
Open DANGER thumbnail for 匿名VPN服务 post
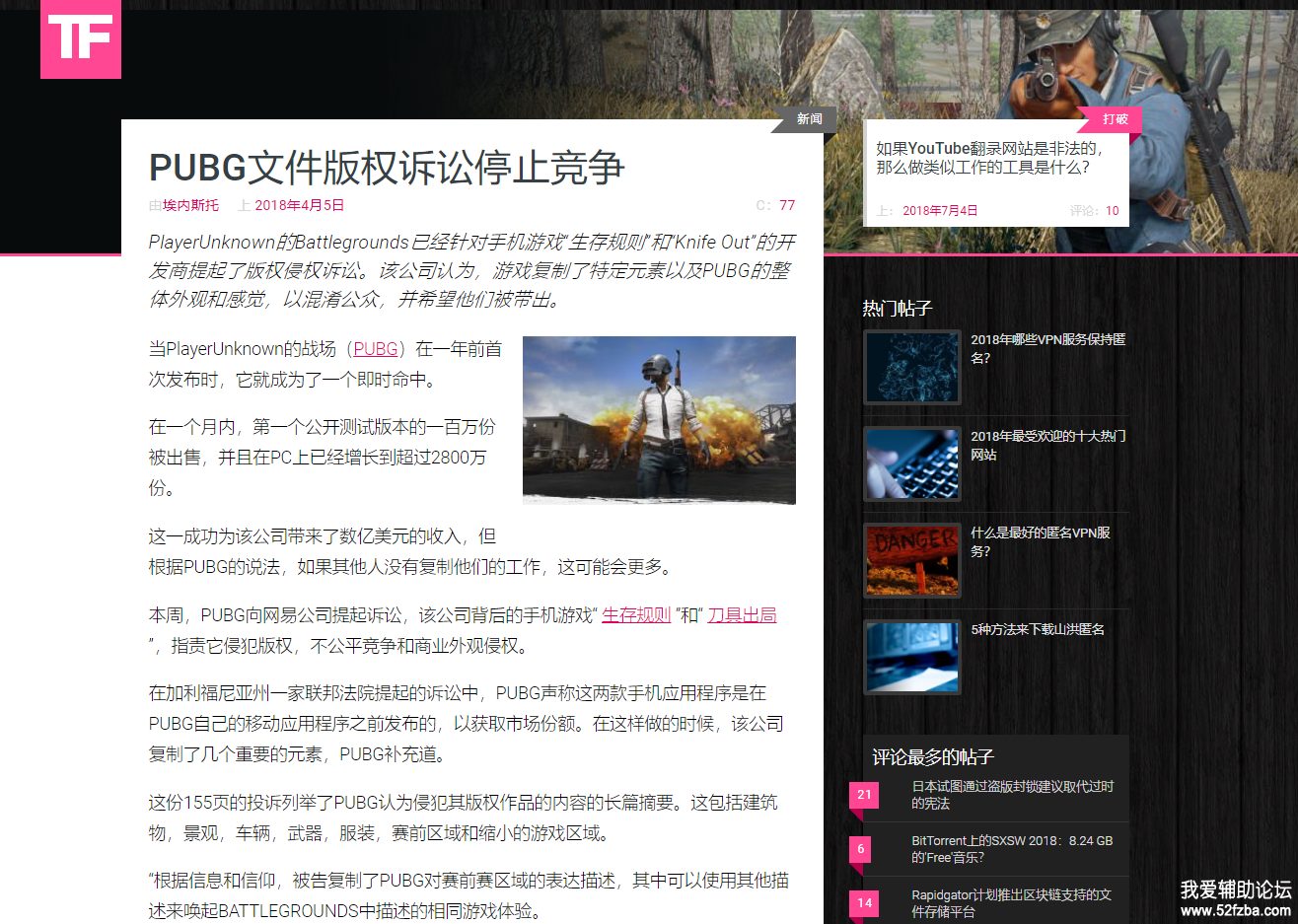(x=912, y=560)
